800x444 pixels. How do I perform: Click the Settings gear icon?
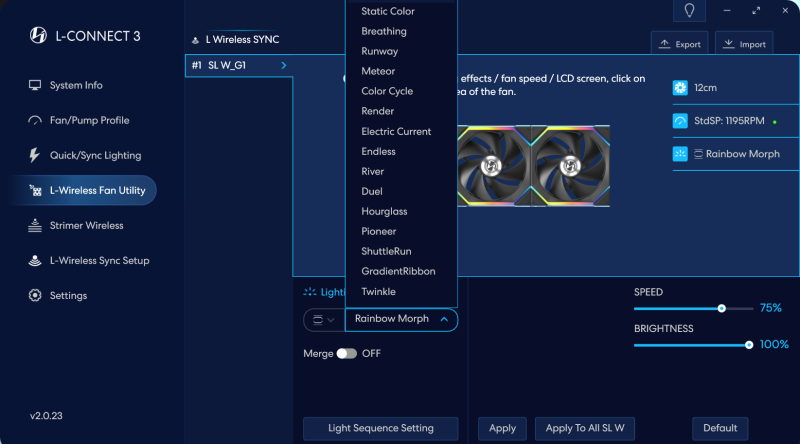(35, 295)
